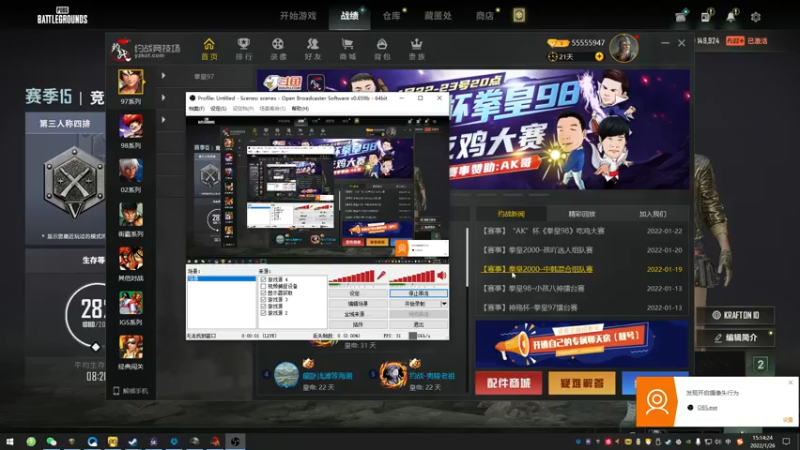Open WeChat from the taskbar
Image resolution: width=800 pixels, height=450 pixels.
[51, 441]
